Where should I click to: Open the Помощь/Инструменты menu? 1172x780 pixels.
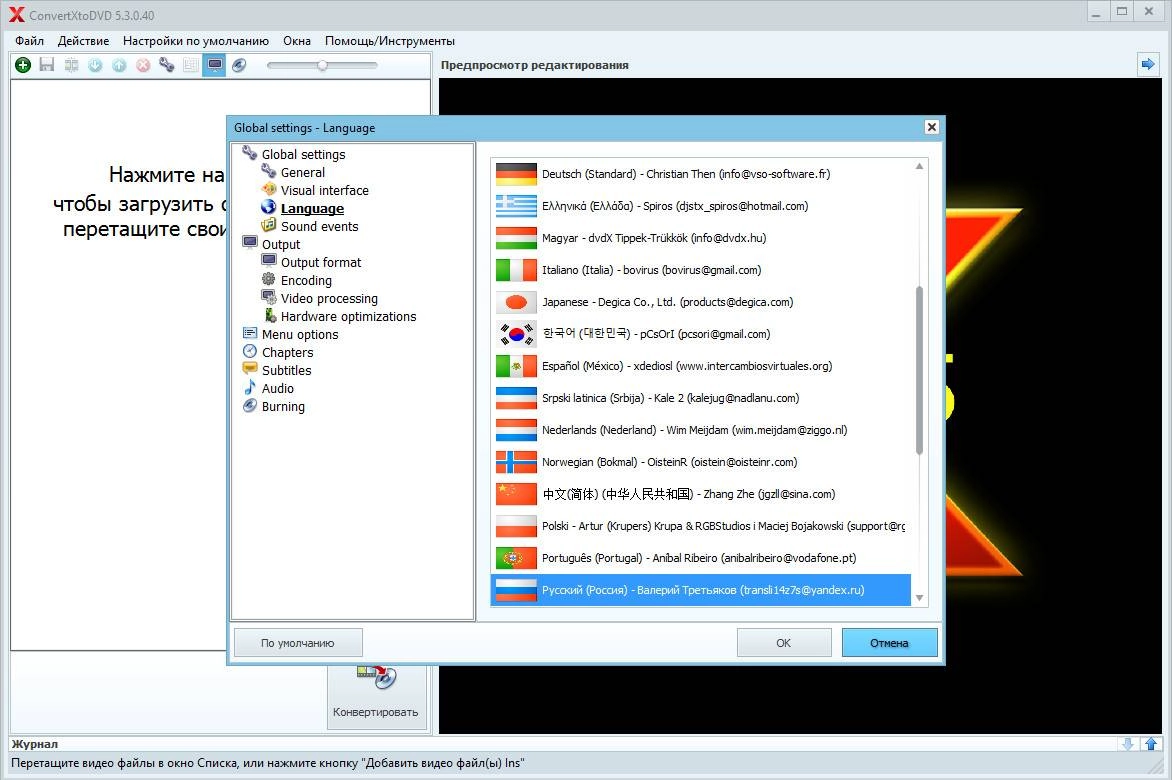pyautogui.click(x=389, y=41)
